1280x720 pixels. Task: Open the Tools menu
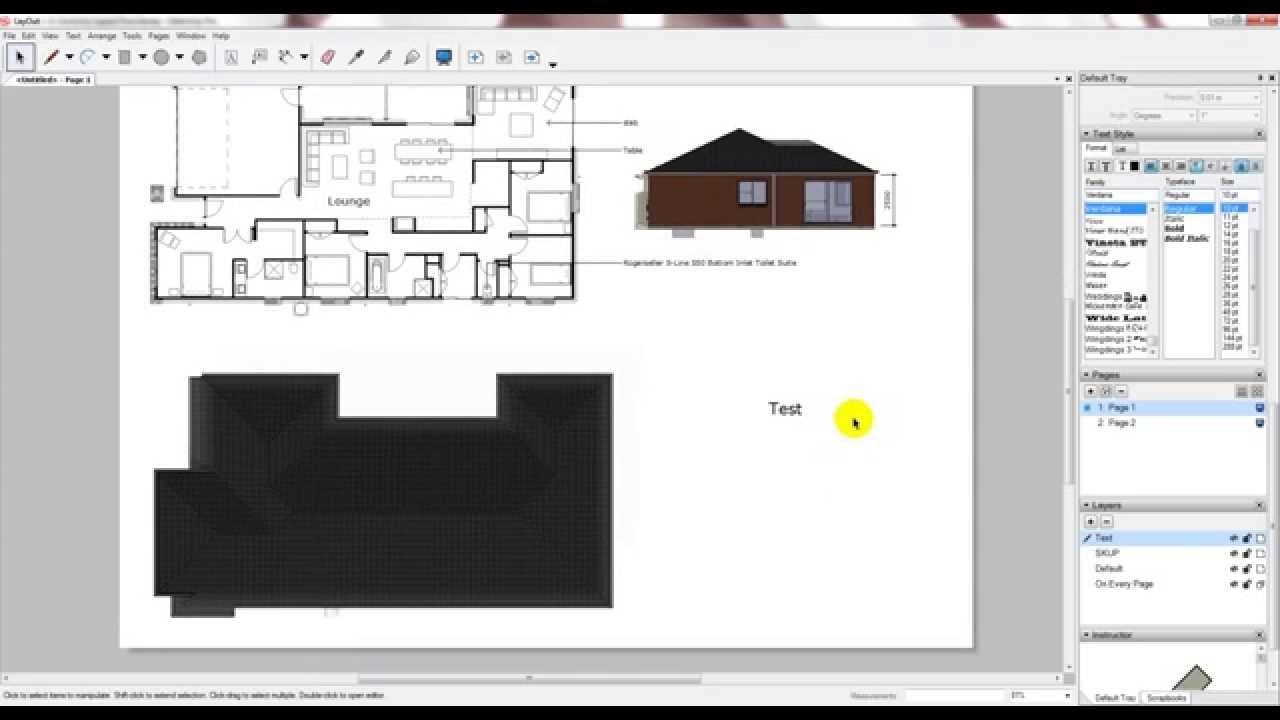[132, 36]
